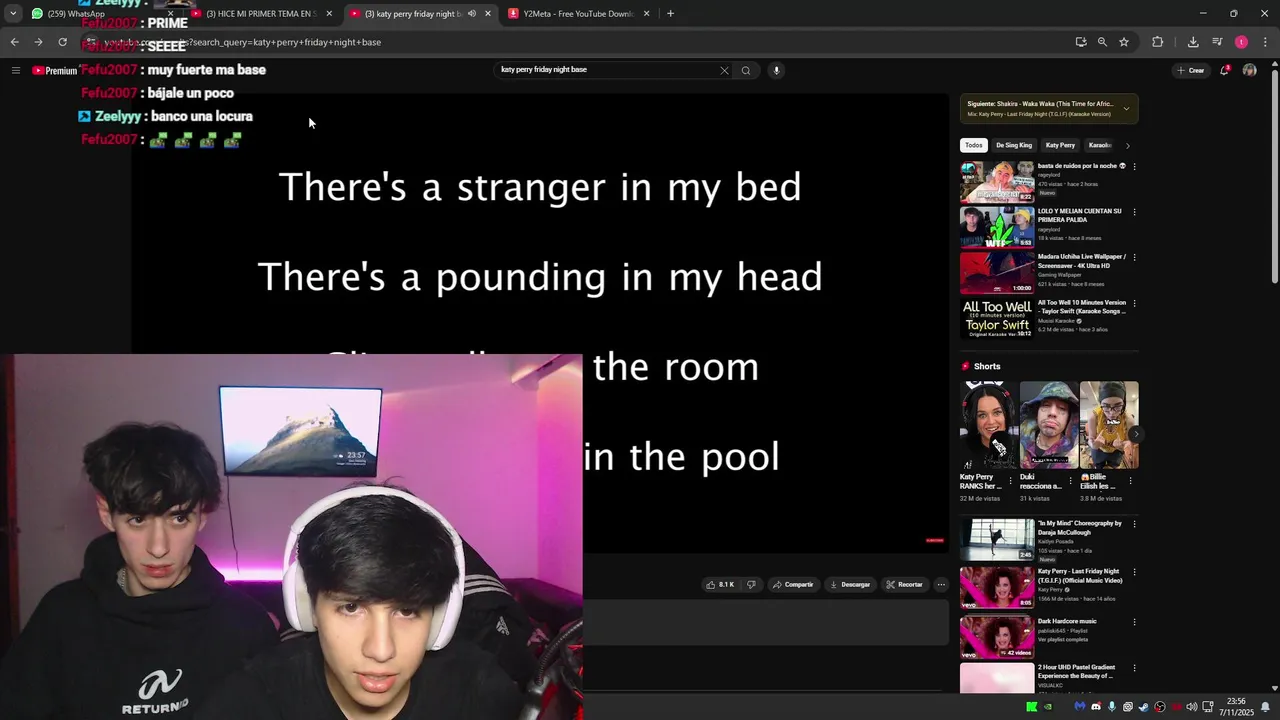The height and width of the screenshot is (720, 1280).
Task: Switch to Y2Meta Free YouTube Downloader tab
Action: point(579,14)
